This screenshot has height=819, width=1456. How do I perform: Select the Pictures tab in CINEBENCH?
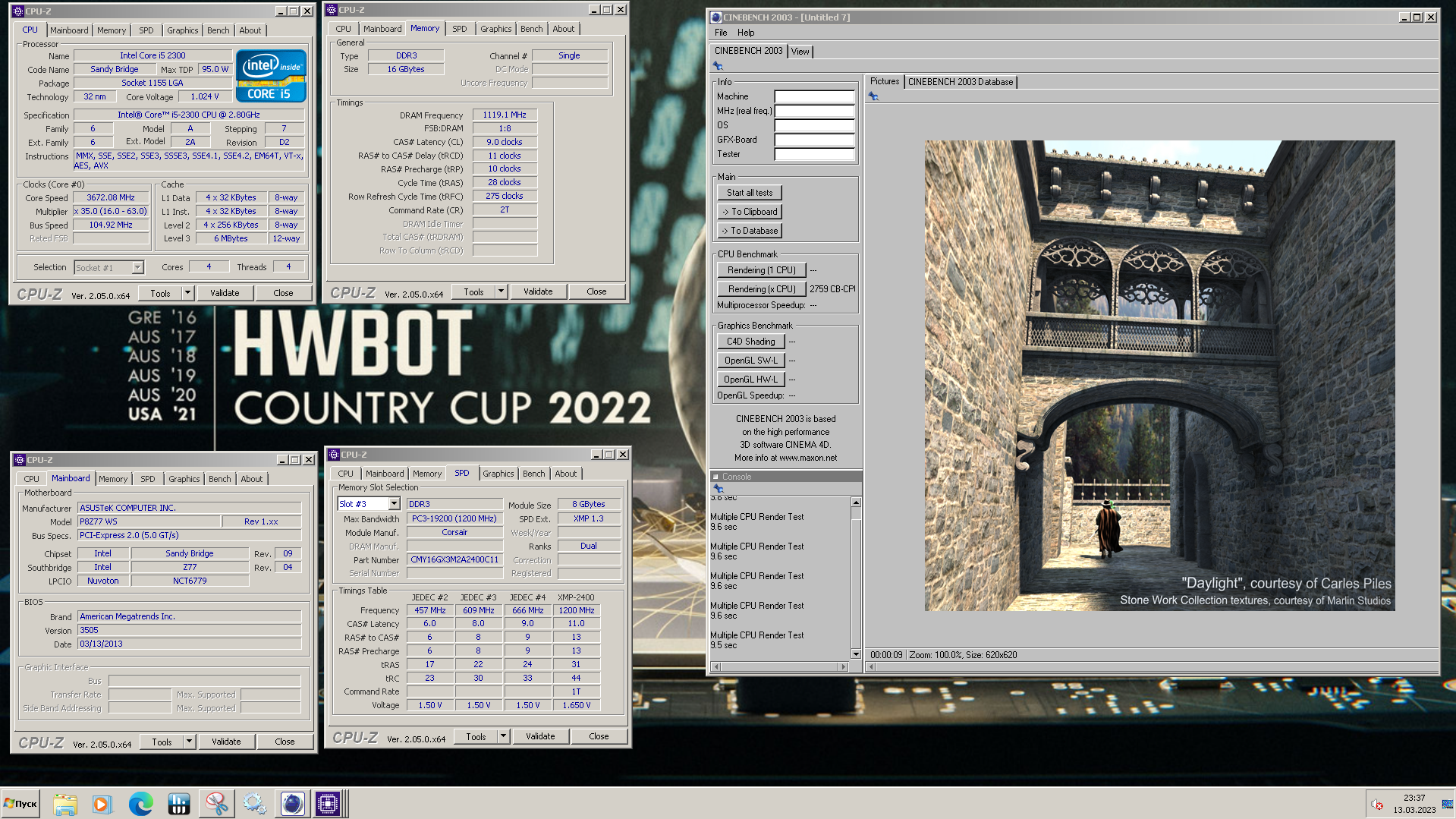(x=884, y=81)
